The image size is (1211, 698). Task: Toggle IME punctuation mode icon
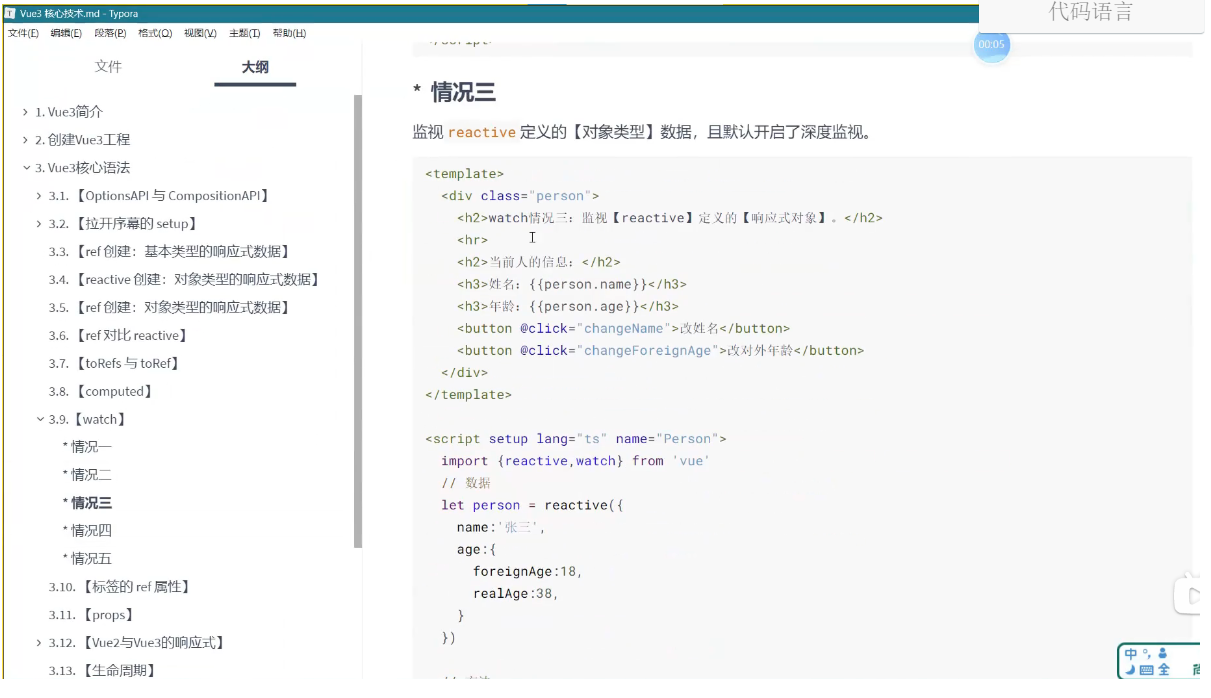[1146, 653]
